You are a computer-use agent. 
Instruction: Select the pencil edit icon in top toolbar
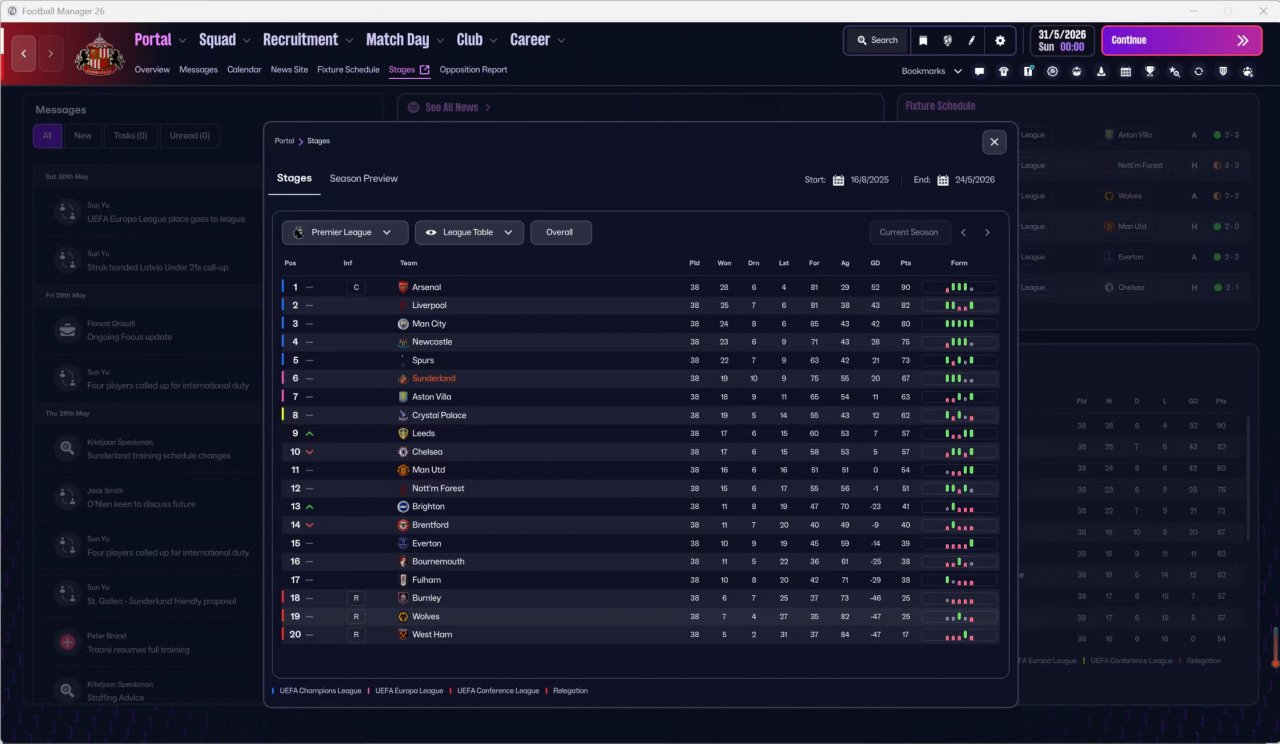point(971,40)
